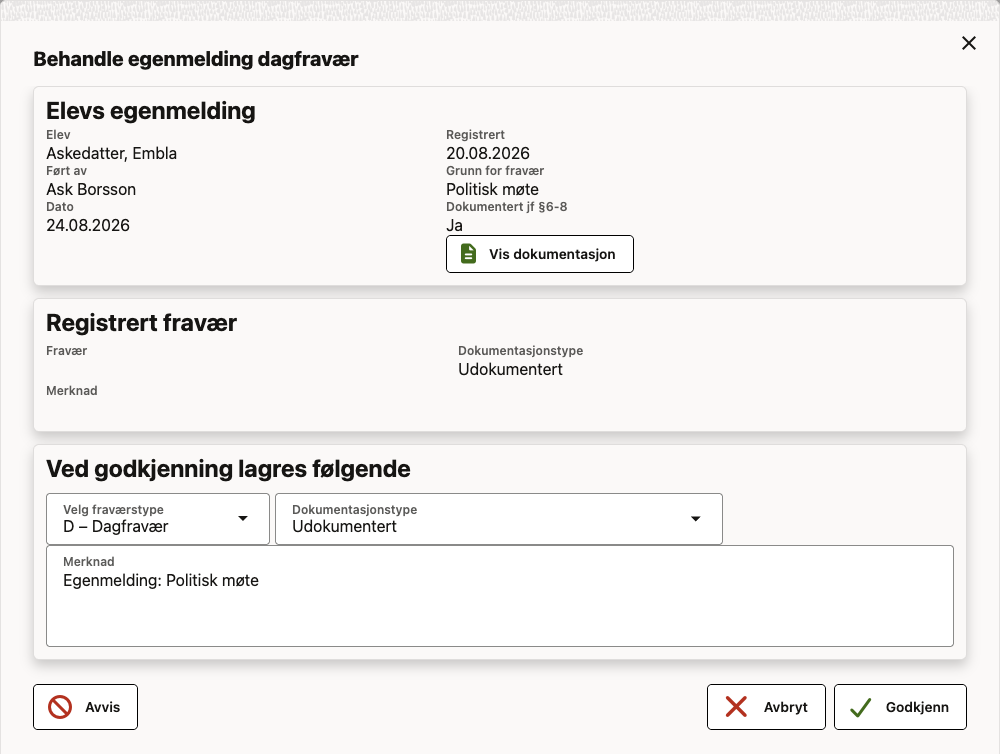Click the Udokumentert value under Registrert fravær

point(510,369)
